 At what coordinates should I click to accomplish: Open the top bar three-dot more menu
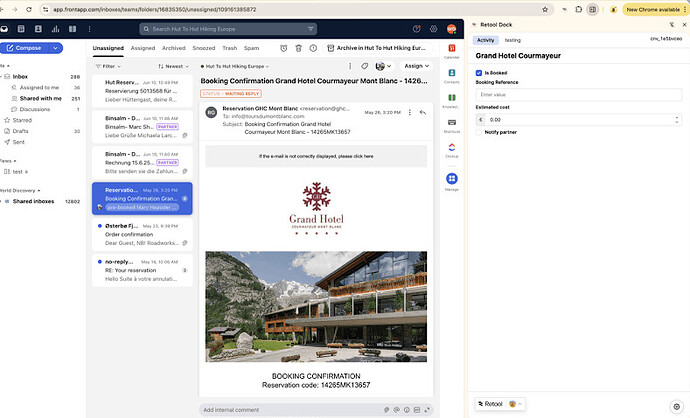tap(89, 29)
